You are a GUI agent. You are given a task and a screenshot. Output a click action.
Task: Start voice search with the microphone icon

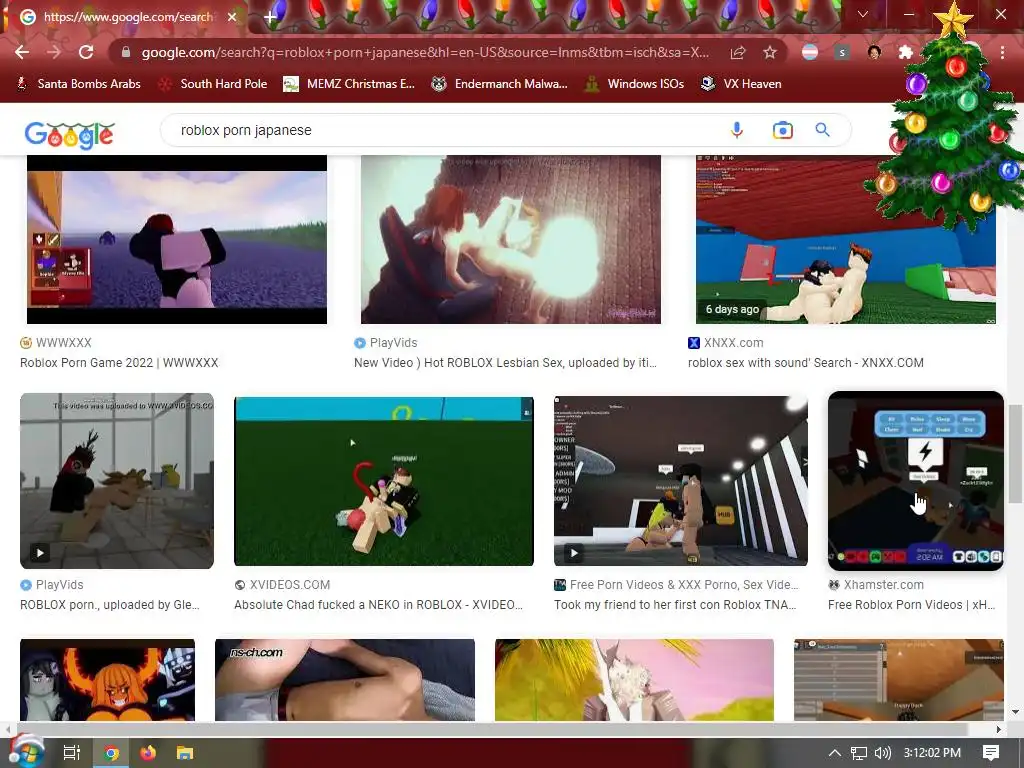(x=737, y=130)
